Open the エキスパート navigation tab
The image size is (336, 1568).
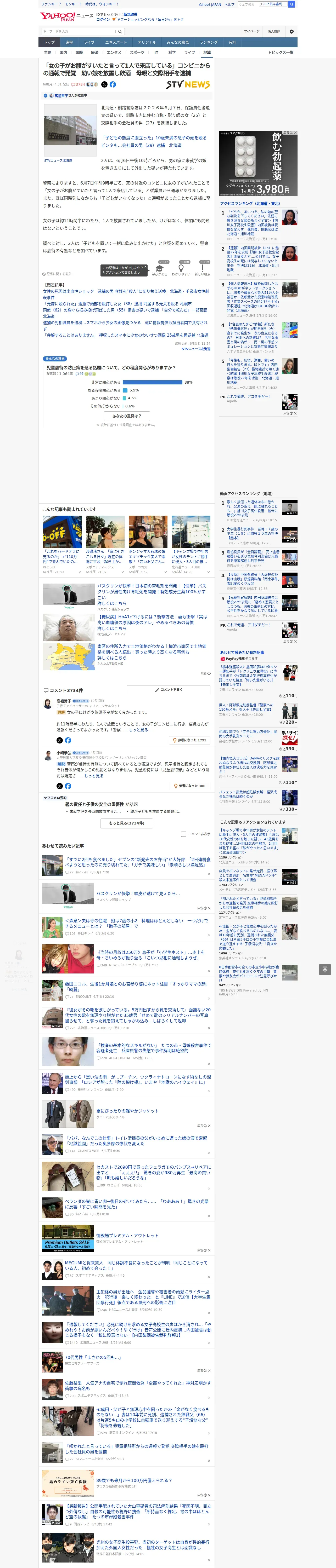point(116,43)
